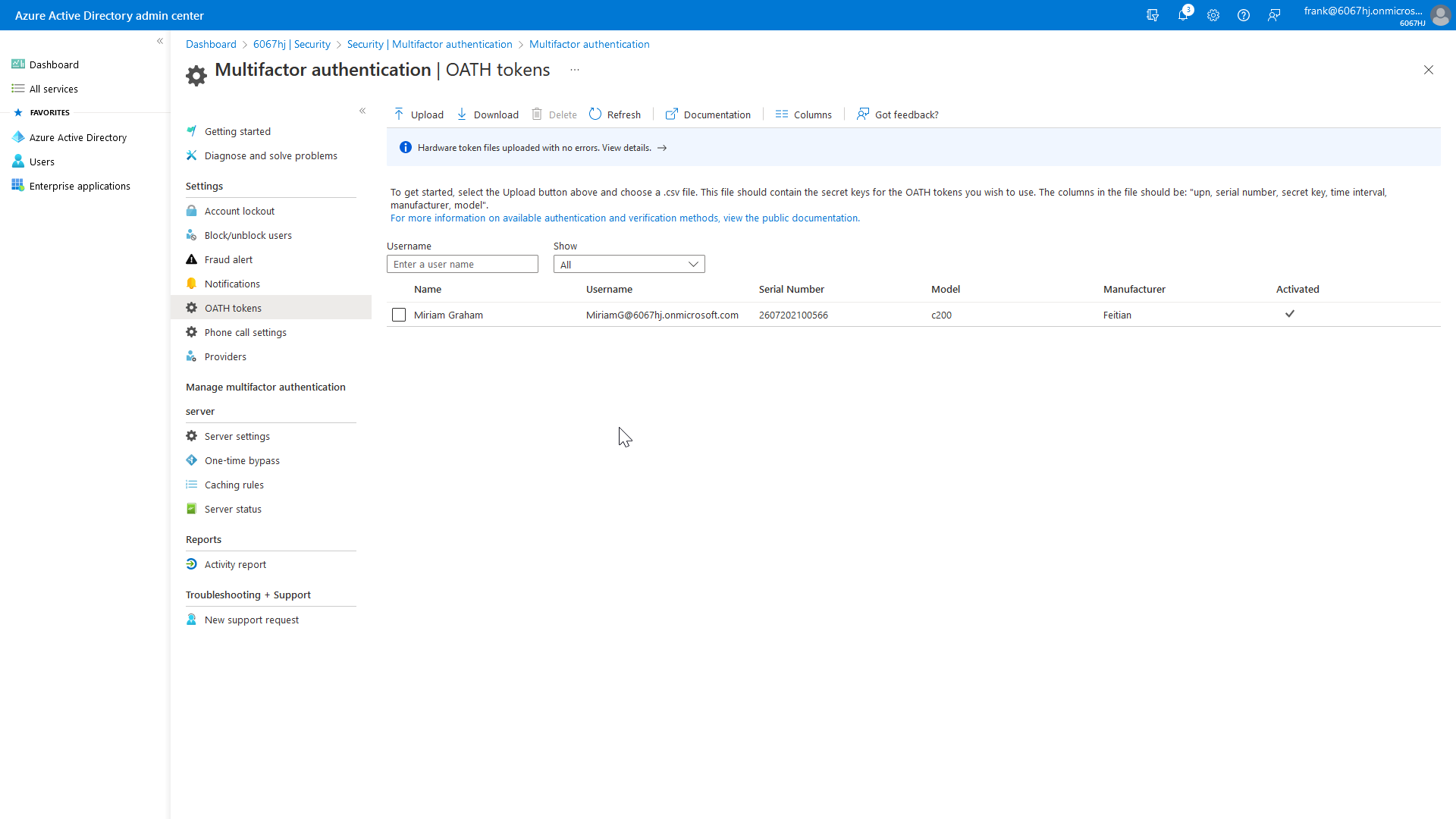
Task: Open the Azure Active Directory sidebar icon
Action: pos(18,136)
